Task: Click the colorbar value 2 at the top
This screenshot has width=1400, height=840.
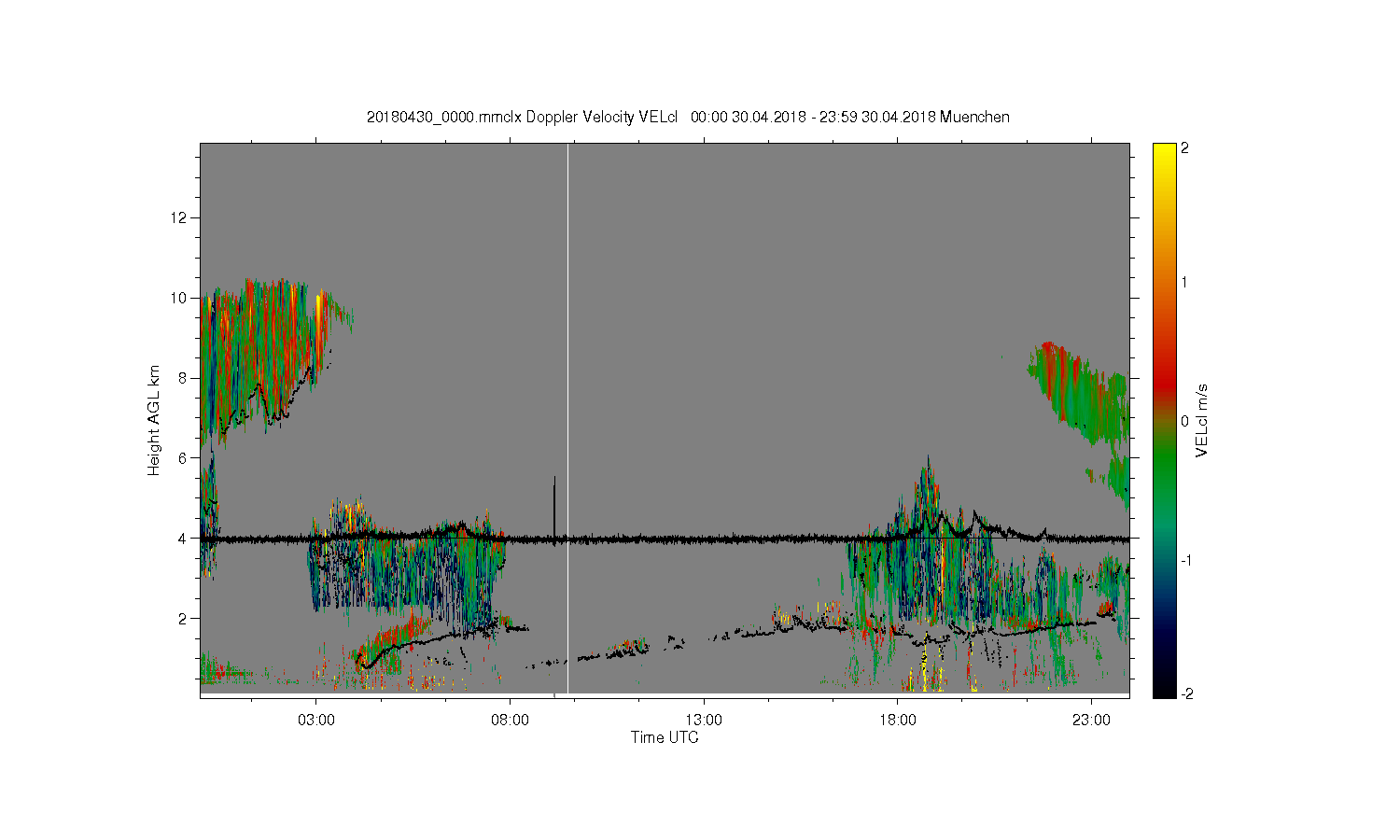Action: coord(1185,148)
